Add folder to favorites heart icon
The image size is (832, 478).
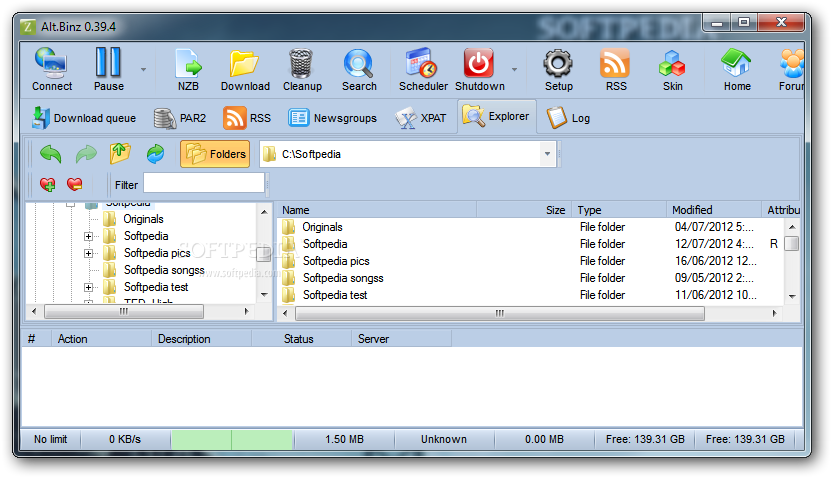pos(47,185)
